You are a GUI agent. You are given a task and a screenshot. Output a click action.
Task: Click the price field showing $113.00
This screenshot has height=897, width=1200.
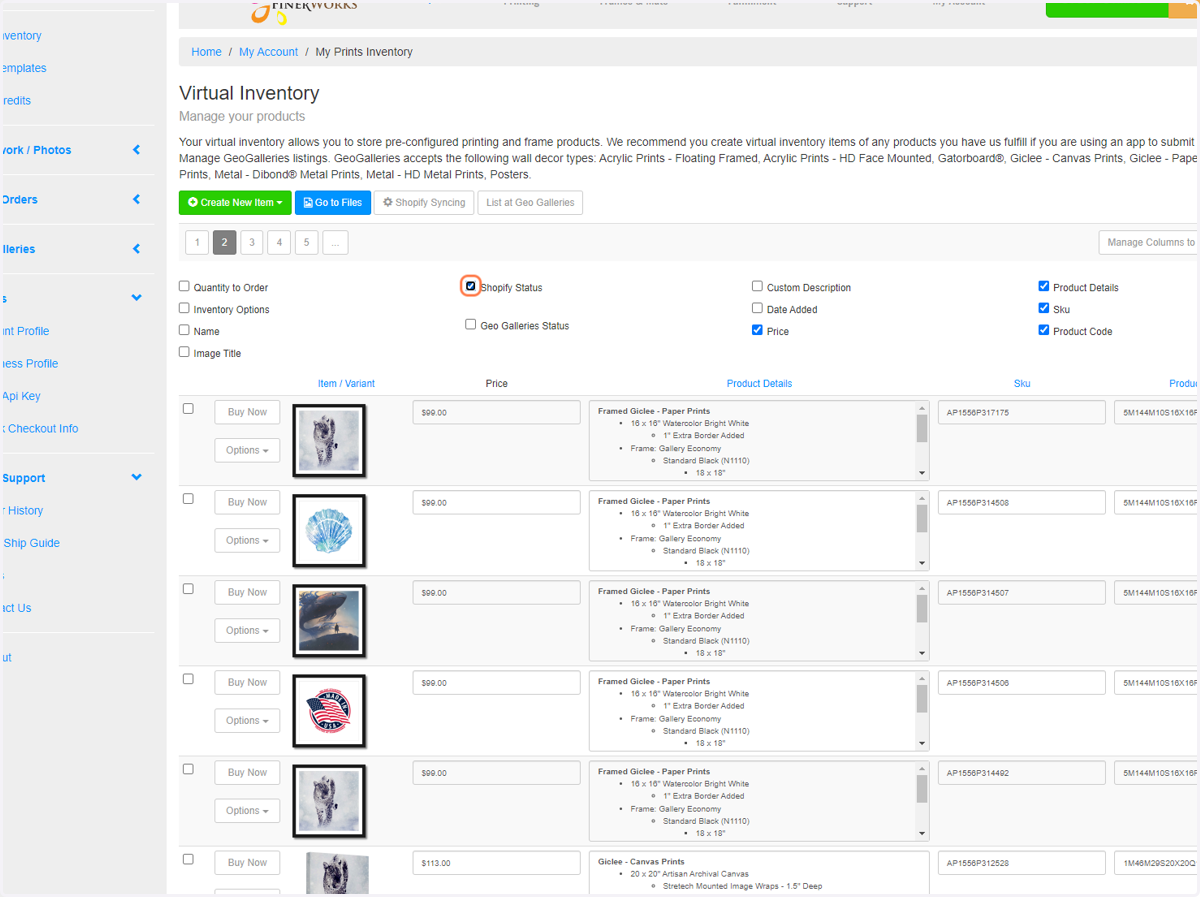(497, 862)
